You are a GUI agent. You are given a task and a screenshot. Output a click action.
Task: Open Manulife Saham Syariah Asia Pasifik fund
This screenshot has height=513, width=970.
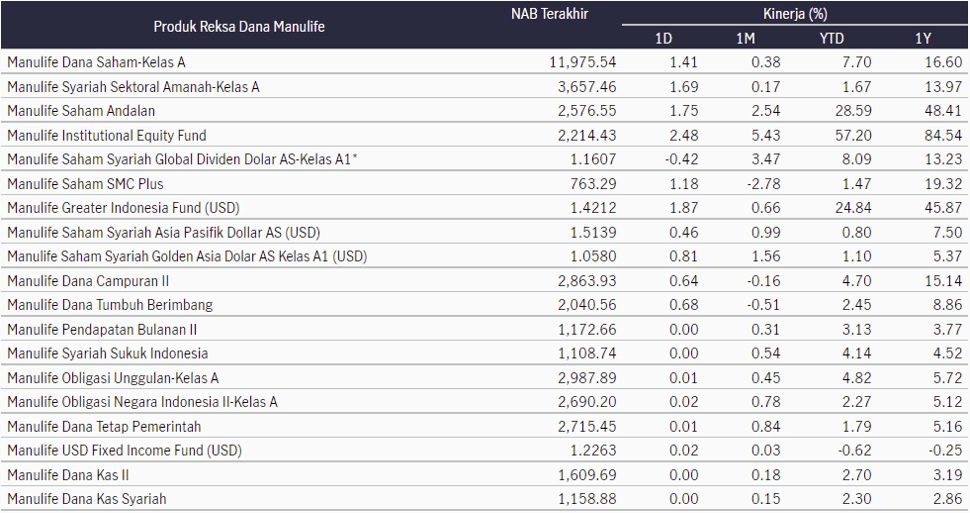click(164, 232)
